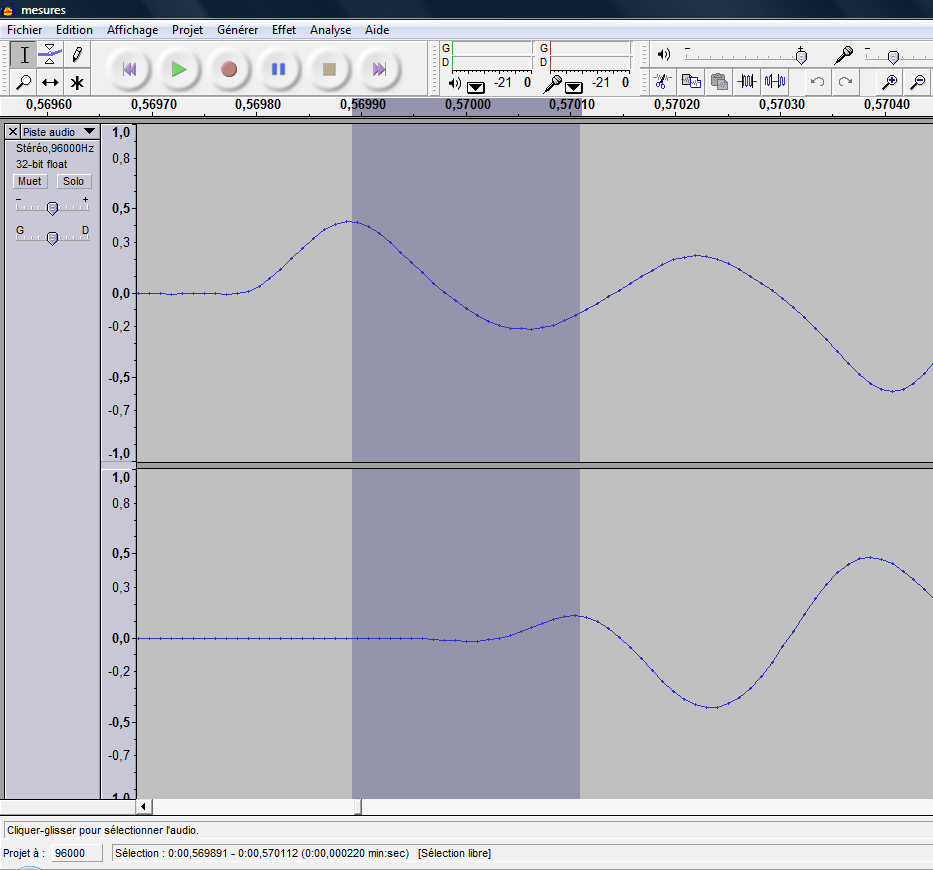
Task: Click the project rate field 96000
Action: (77, 853)
